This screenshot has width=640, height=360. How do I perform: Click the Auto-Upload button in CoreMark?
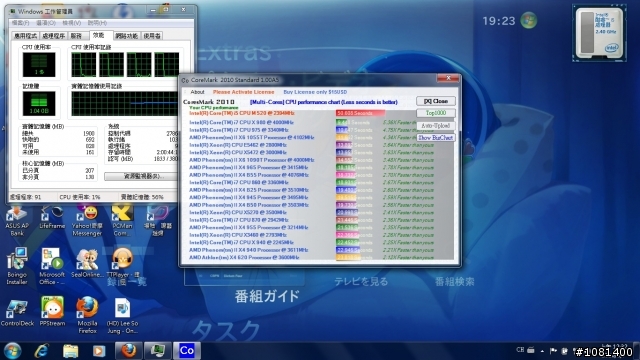click(436, 126)
